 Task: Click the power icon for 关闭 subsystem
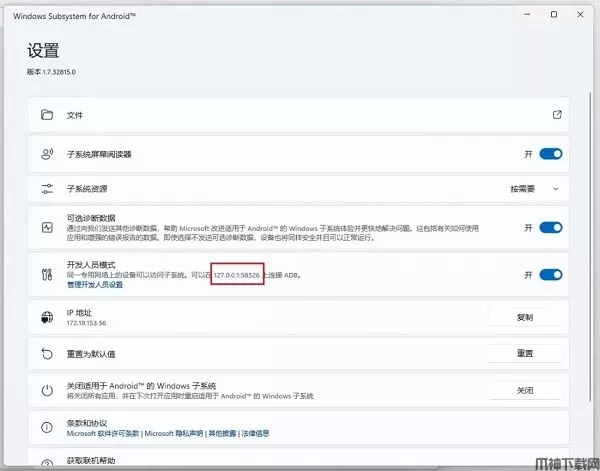(47, 391)
